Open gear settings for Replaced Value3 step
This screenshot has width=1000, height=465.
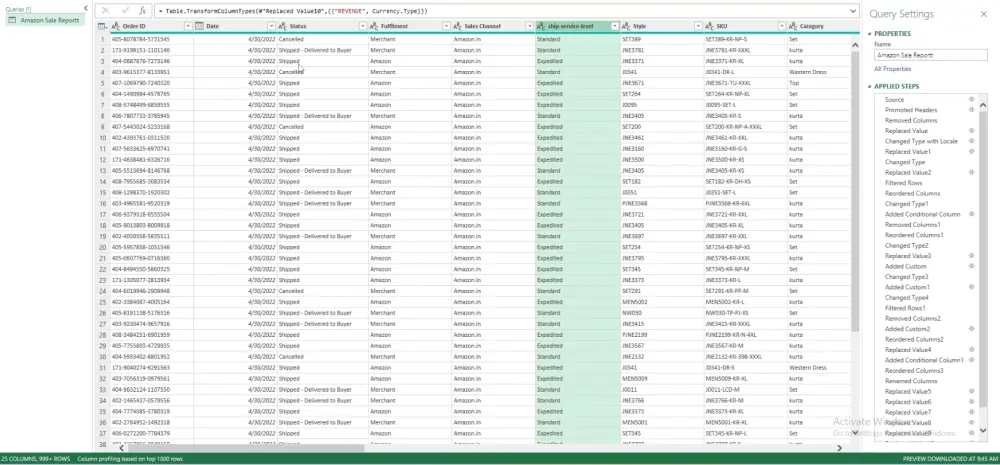click(x=971, y=256)
